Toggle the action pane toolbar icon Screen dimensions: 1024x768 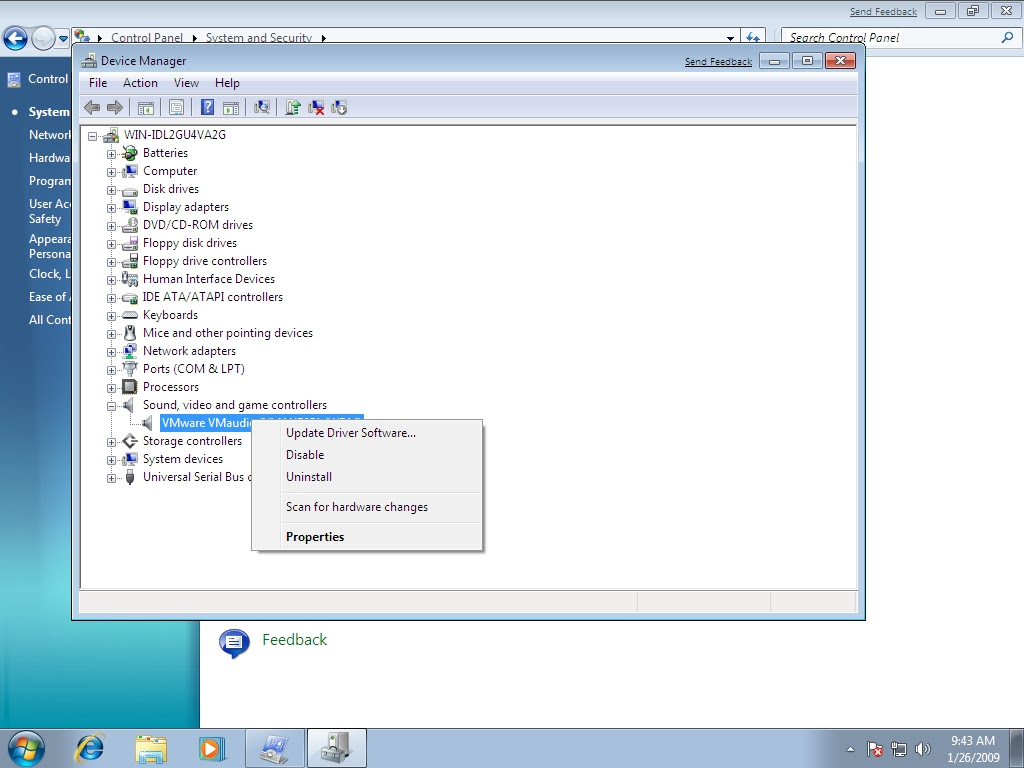[x=231, y=107]
